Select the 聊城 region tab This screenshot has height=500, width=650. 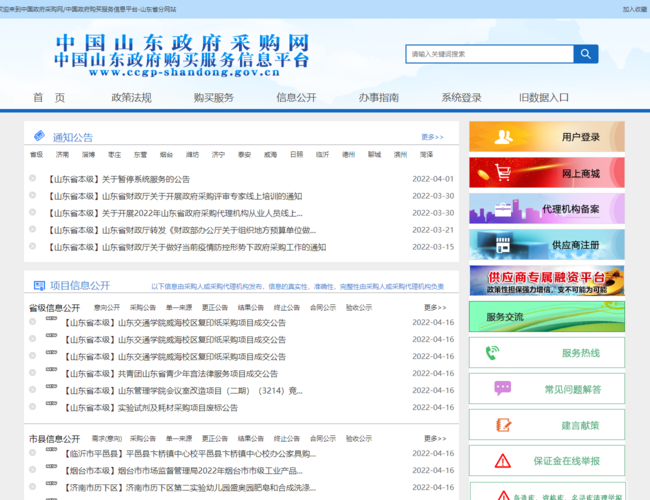click(374, 154)
